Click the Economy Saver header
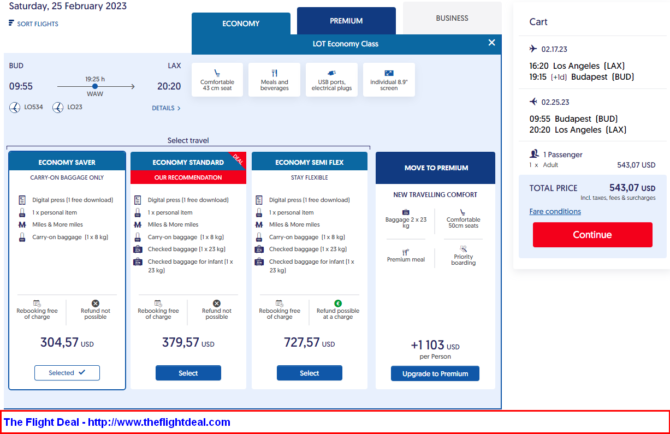 coord(67,162)
